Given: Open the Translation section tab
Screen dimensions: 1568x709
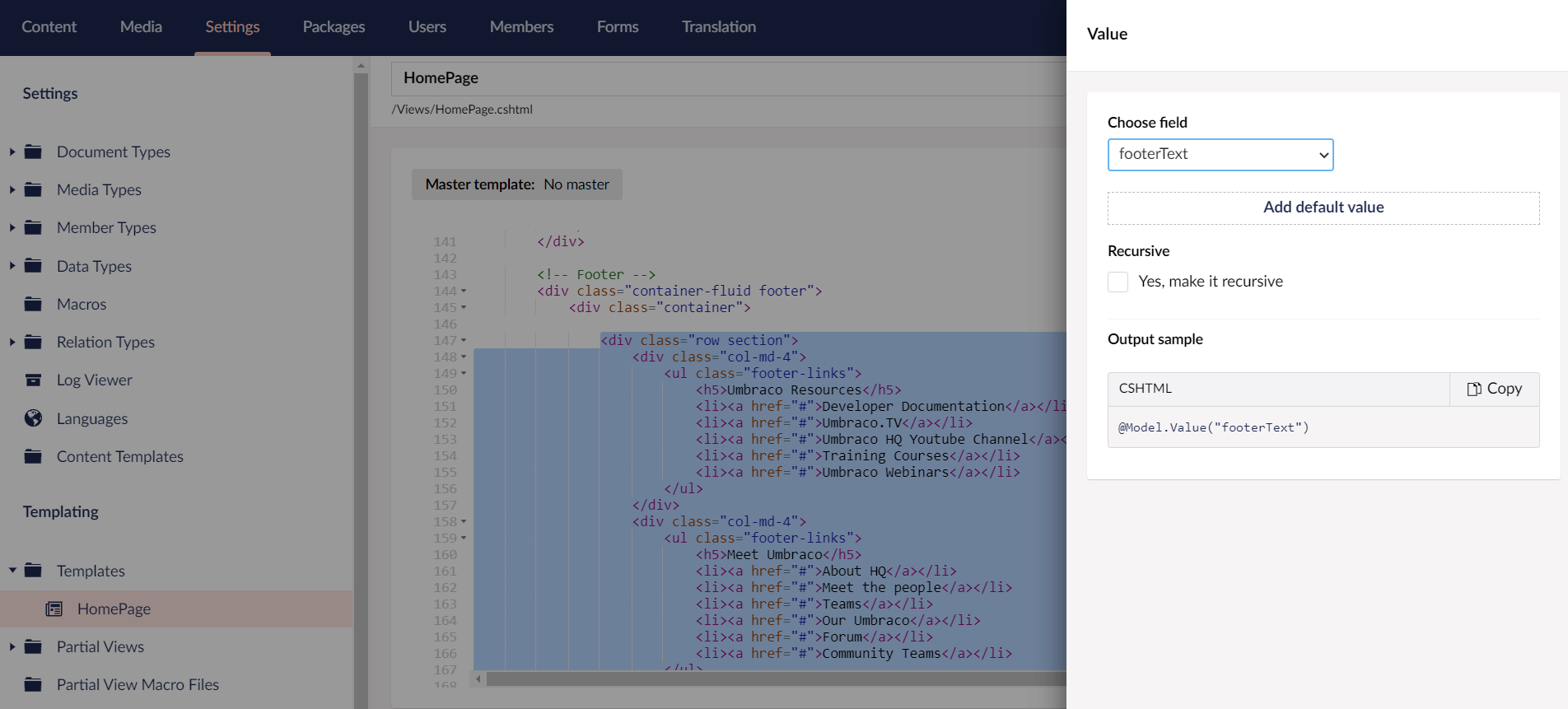Looking at the screenshot, I should pos(719,27).
